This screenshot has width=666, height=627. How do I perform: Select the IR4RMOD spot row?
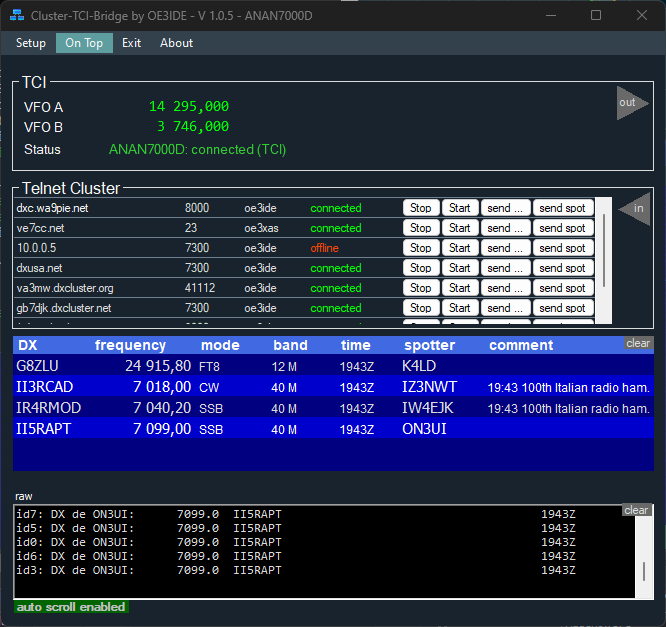pos(333,408)
